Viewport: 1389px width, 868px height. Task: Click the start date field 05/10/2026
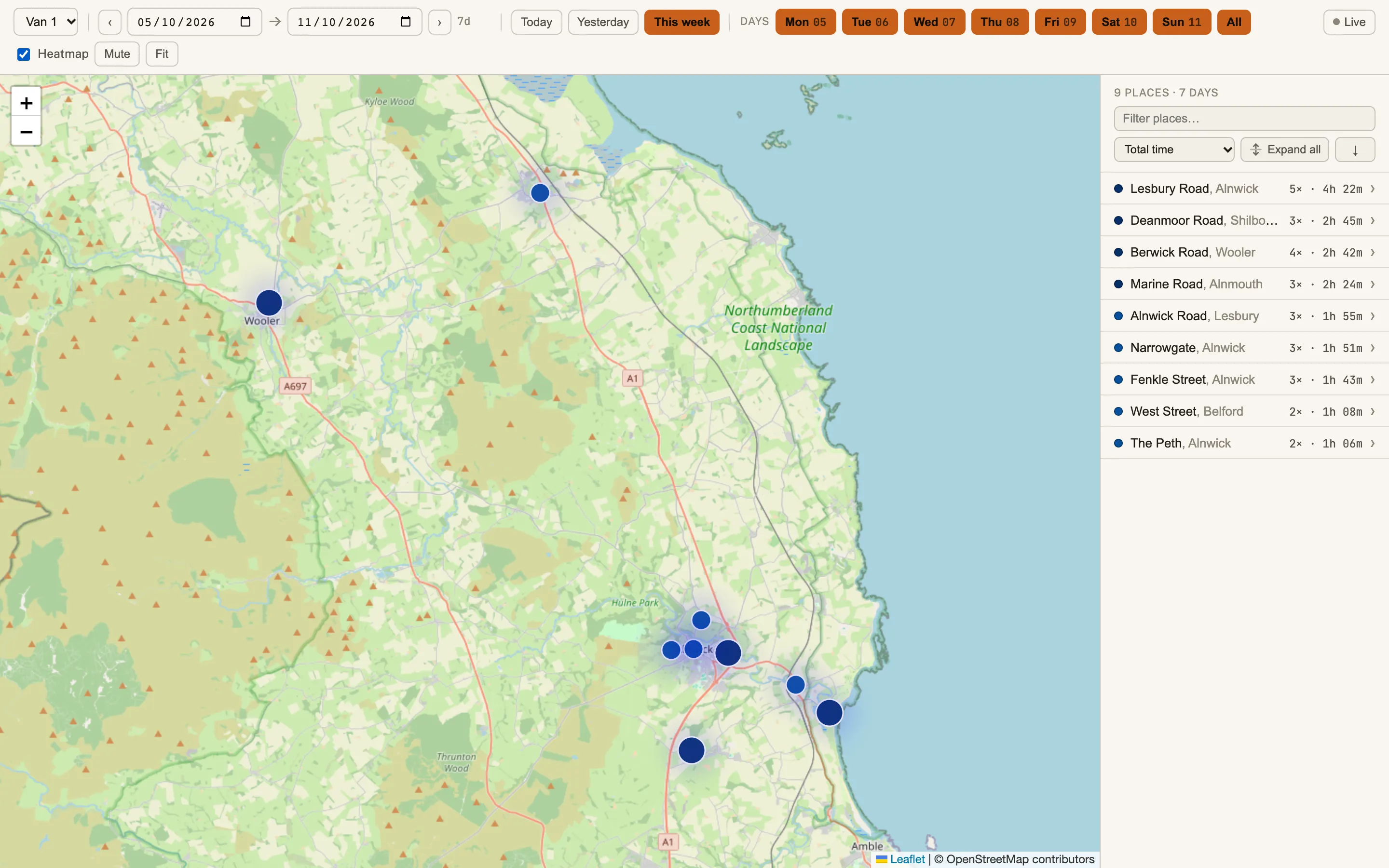pos(194,22)
